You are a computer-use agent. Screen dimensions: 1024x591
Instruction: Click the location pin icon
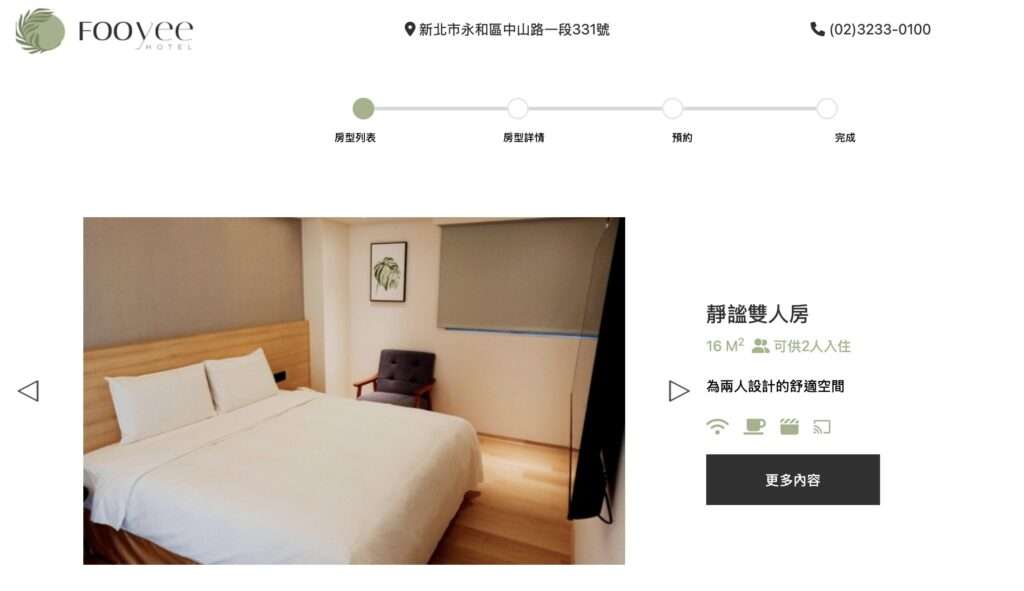point(409,29)
